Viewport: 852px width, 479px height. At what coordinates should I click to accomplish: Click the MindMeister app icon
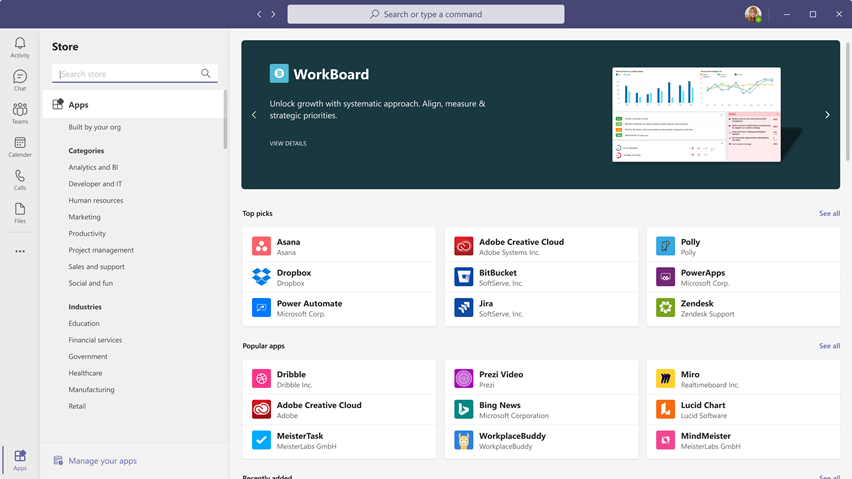[x=666, y=440]
